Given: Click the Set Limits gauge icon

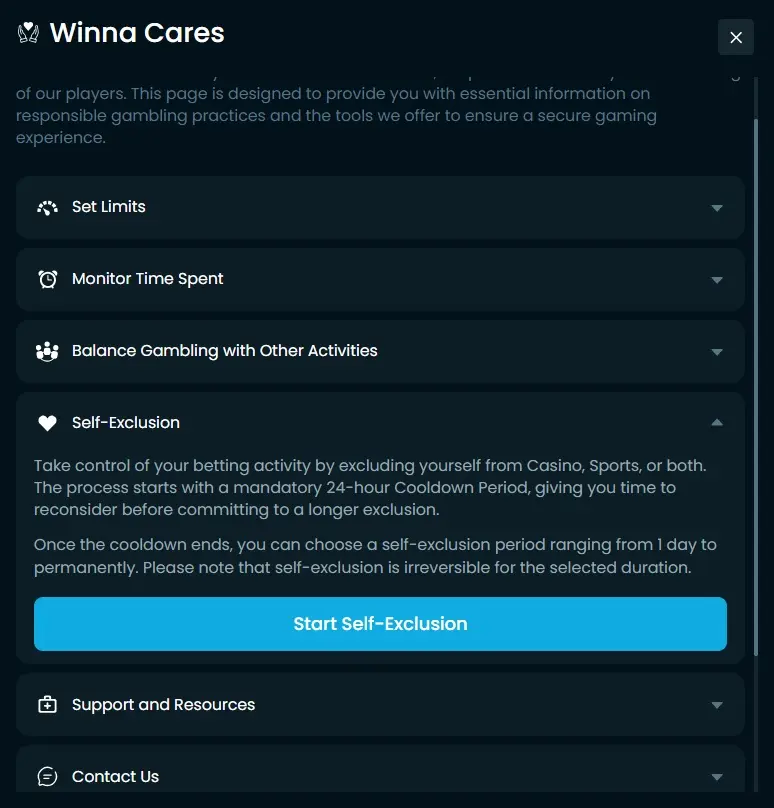Looking at the screenshot, I should [x=47, y=207].
